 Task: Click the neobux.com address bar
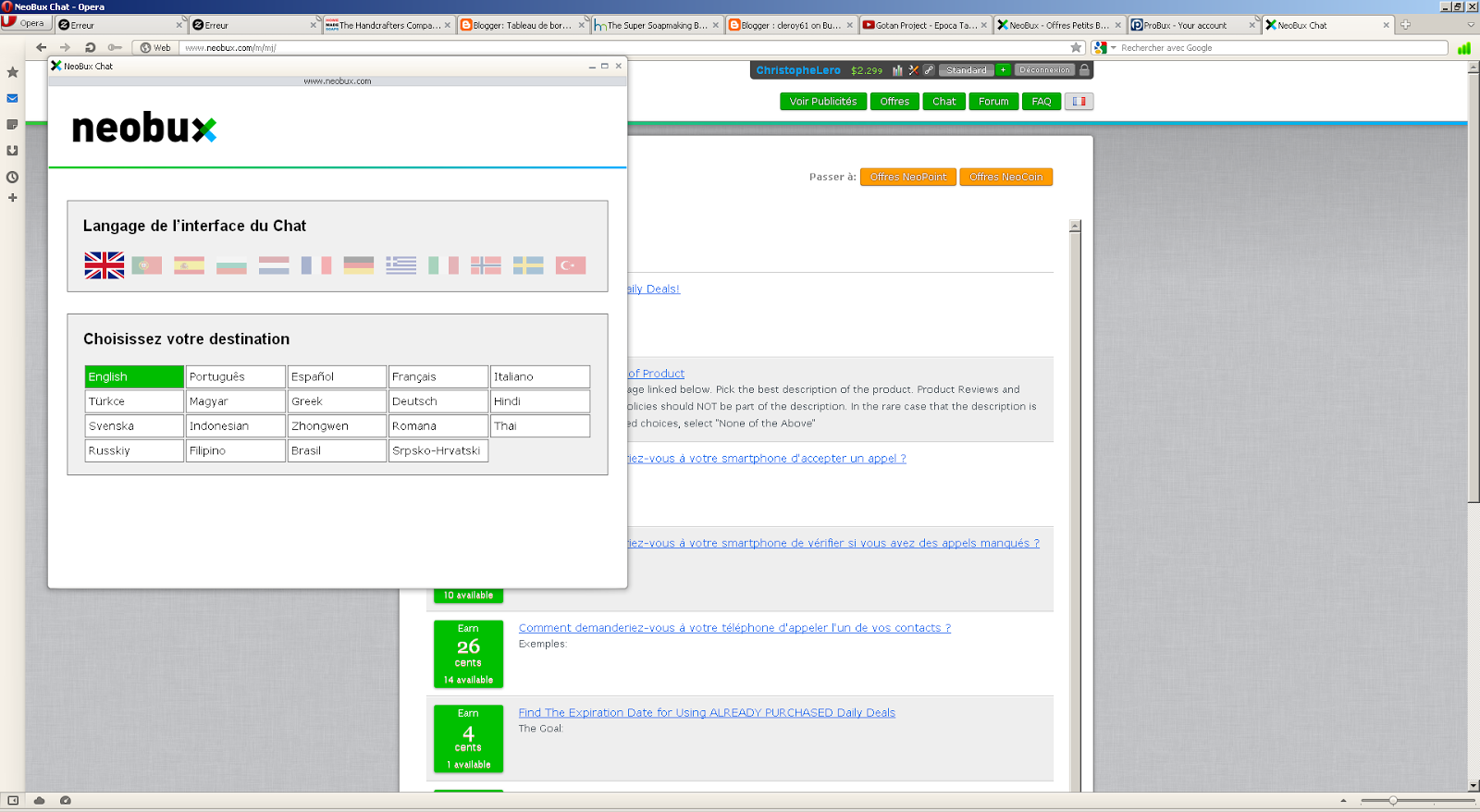pos(624,47)
